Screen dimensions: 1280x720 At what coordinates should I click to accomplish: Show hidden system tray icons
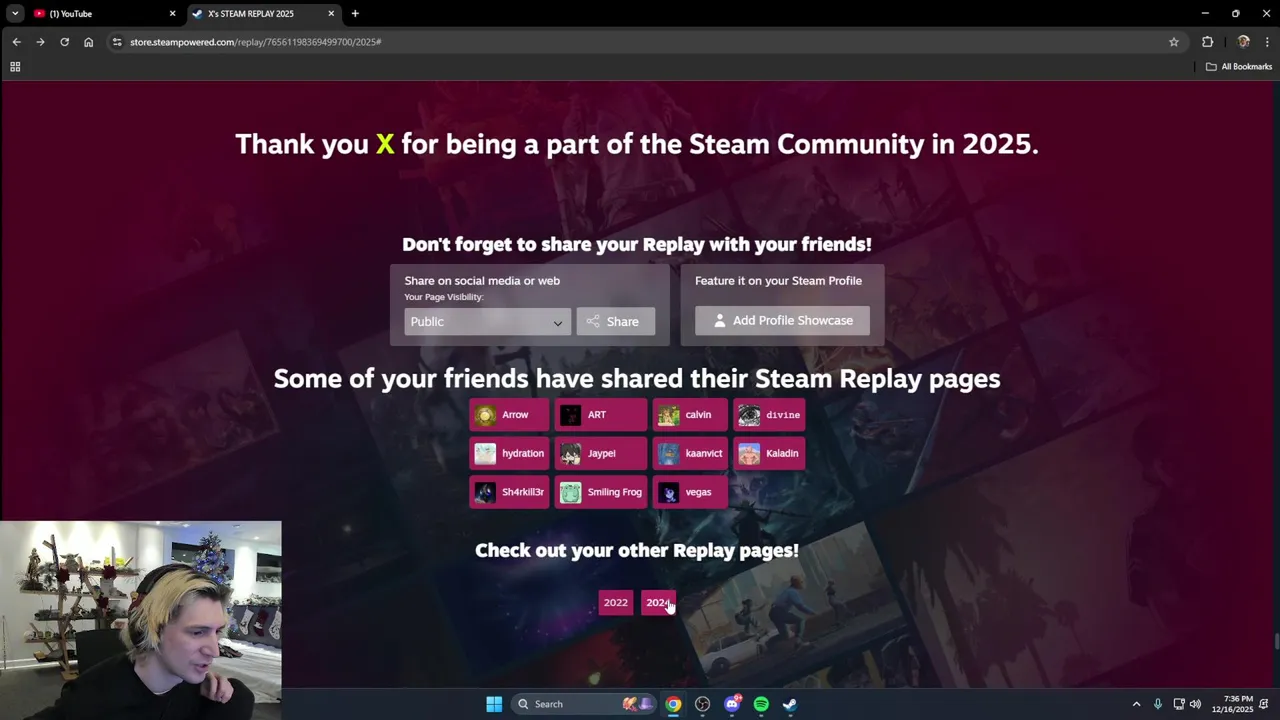(1136, 704)
